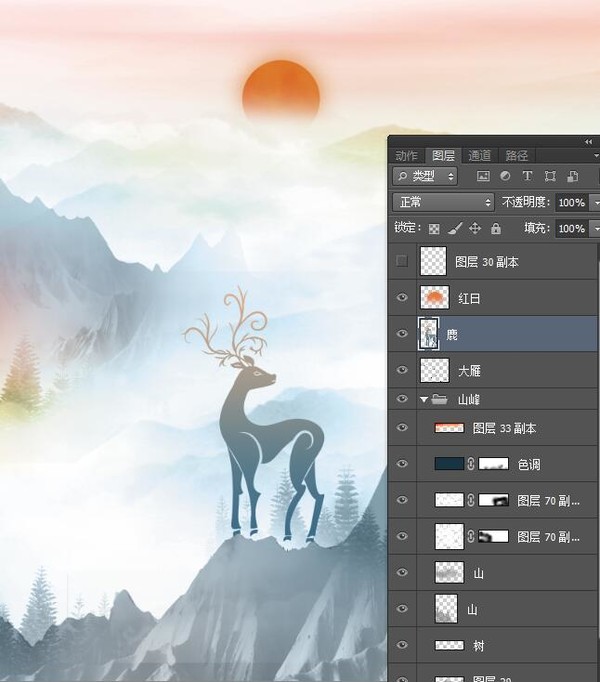Select the upper 山 layer thumbnail

click(x=449, y=572)
